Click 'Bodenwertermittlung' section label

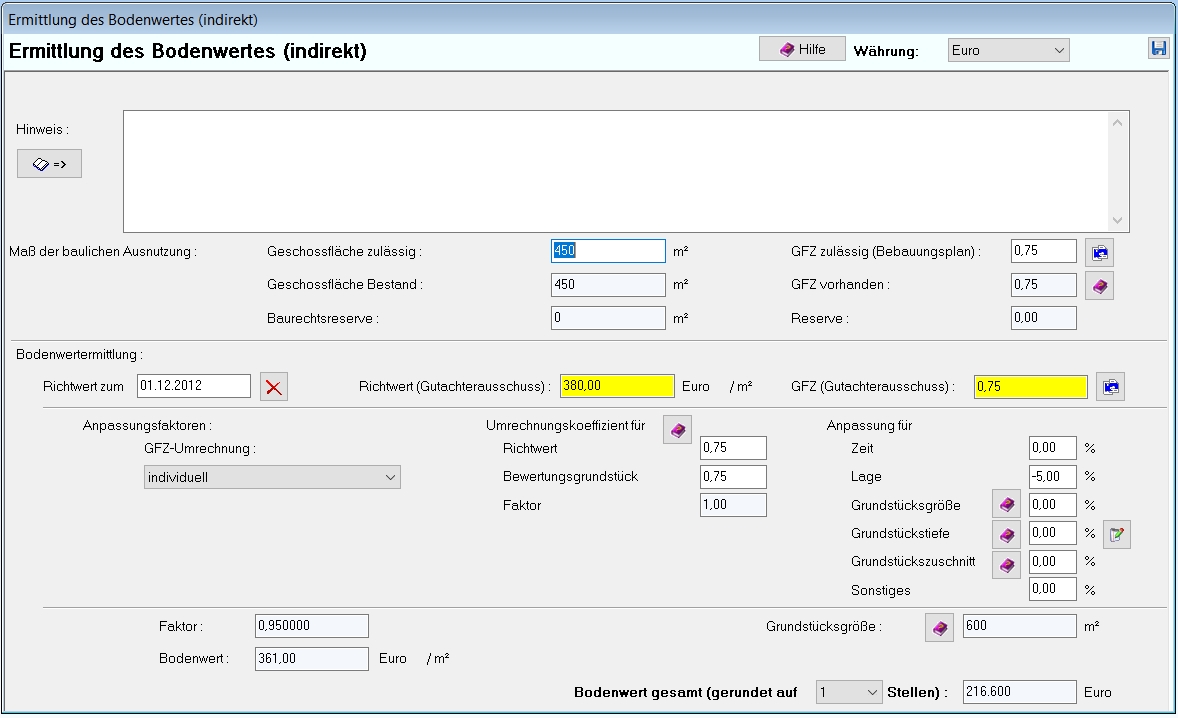pyautogui.click(x=80, y=354)
